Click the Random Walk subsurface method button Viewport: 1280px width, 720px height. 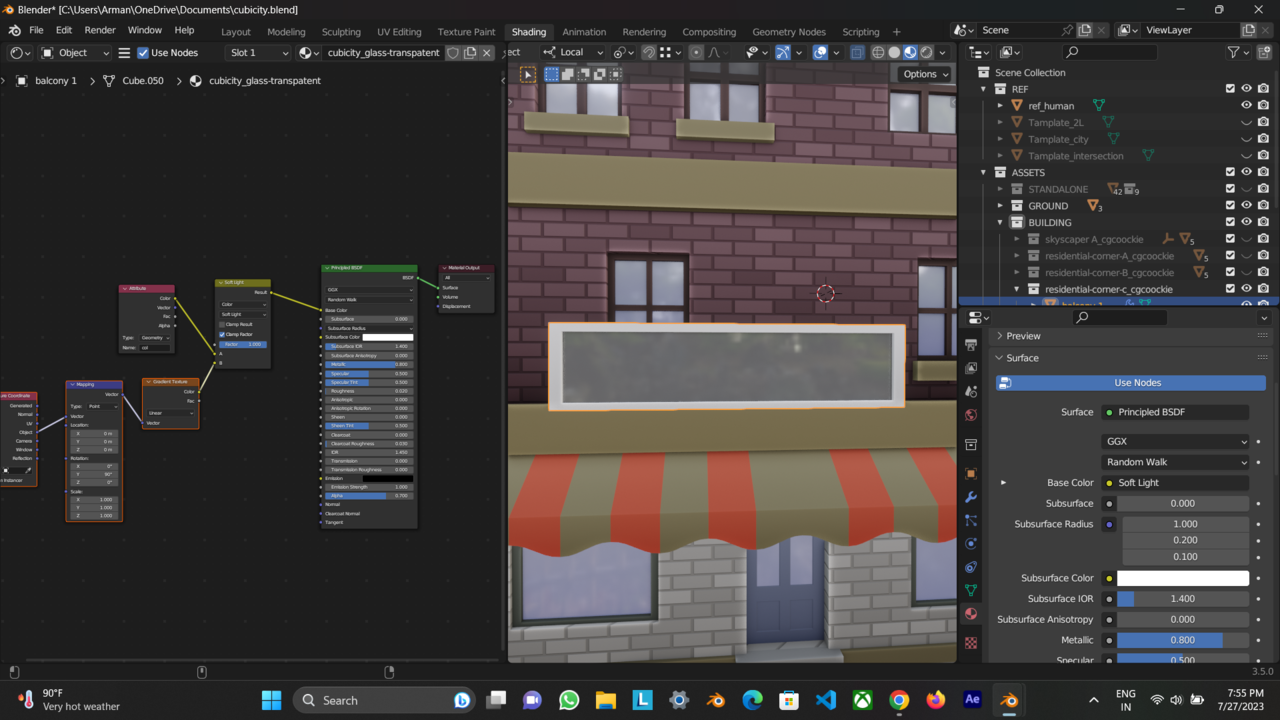pos(1175,462)
